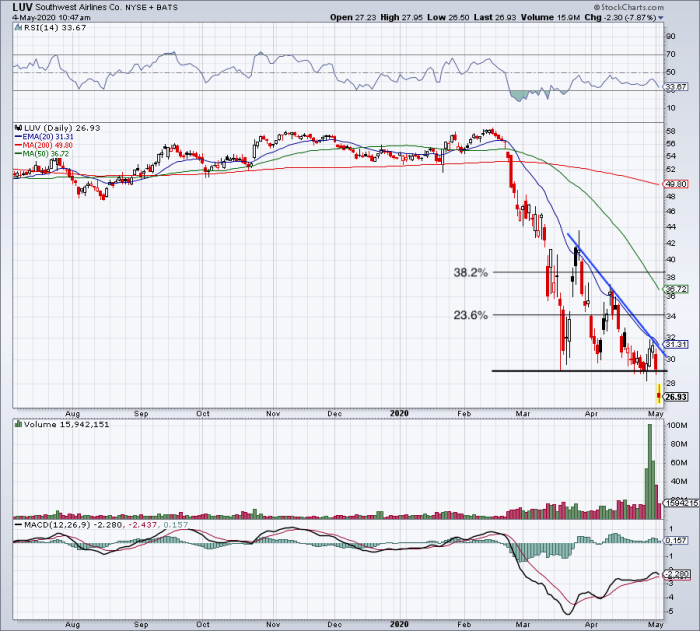Click the tallest green volume bar near 100M
Image resolution: width=700 pixels, height=631 pixels.
click(x=650, y=471)
